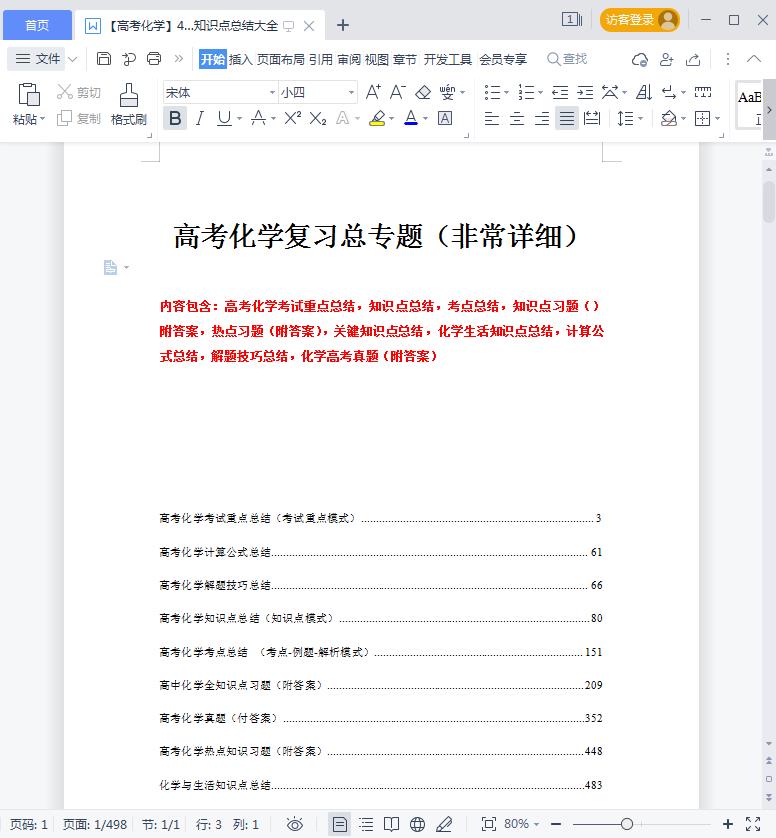Viewport: 776px width, 838px height.
Task: Toggle page layout view in status bar
Action: tap(339, 824)
